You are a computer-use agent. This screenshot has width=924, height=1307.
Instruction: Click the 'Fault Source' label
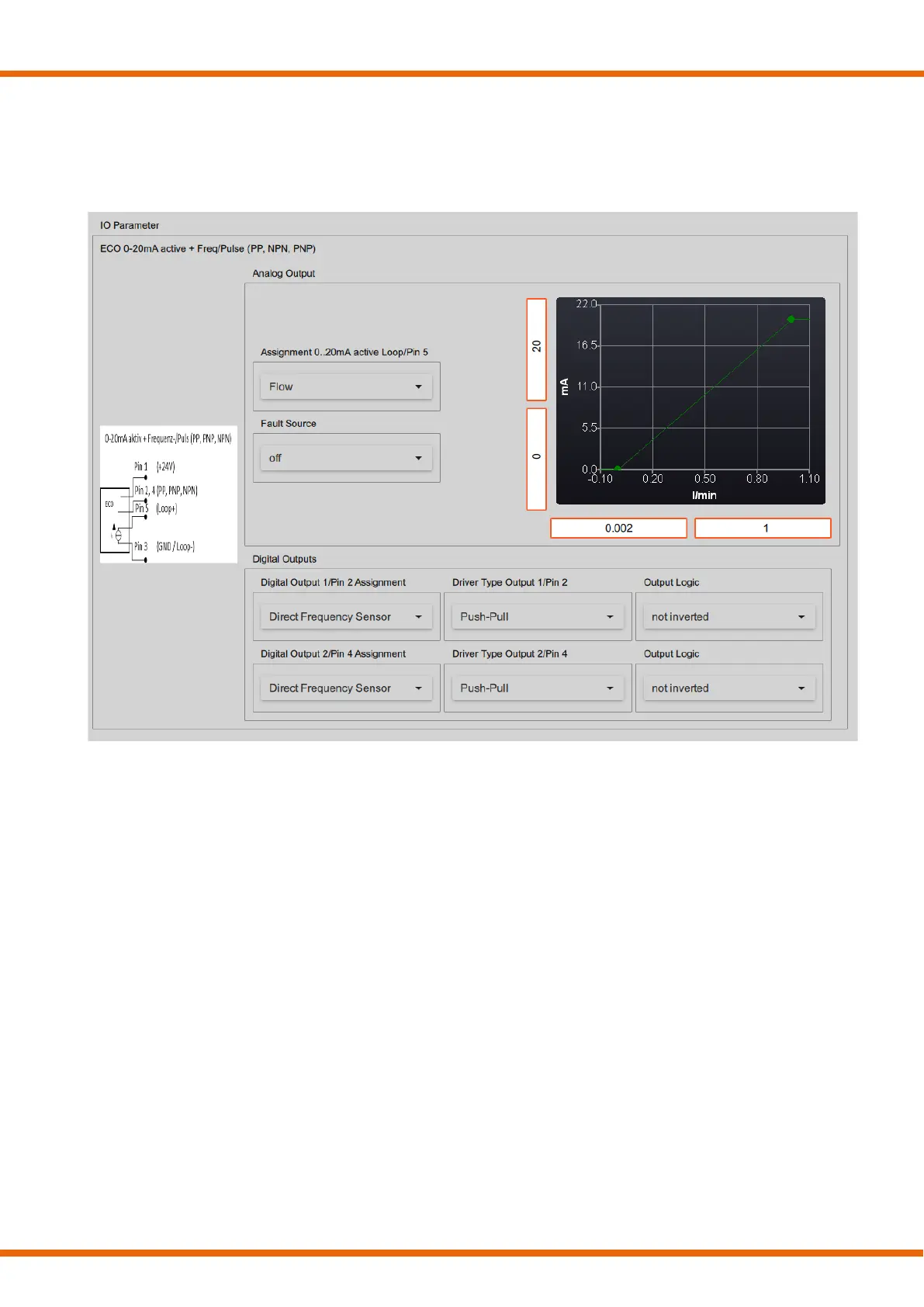point(289,424)
